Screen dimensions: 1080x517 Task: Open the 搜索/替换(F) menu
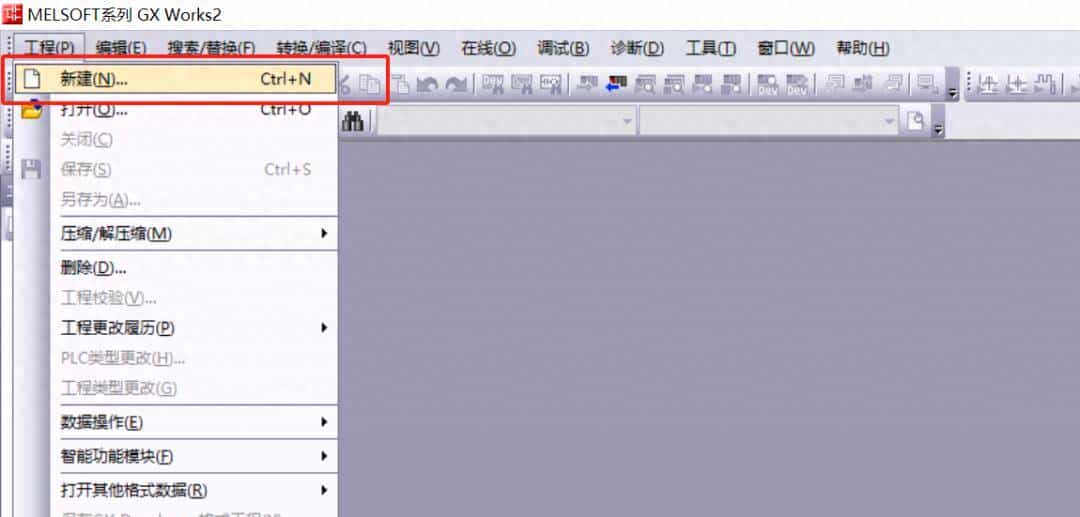211,48
